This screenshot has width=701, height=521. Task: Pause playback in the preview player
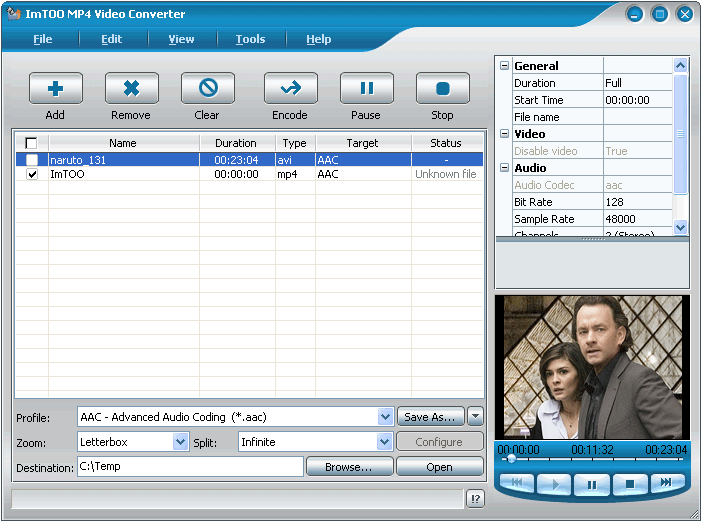pyautogui.click(x=591, y=484)
